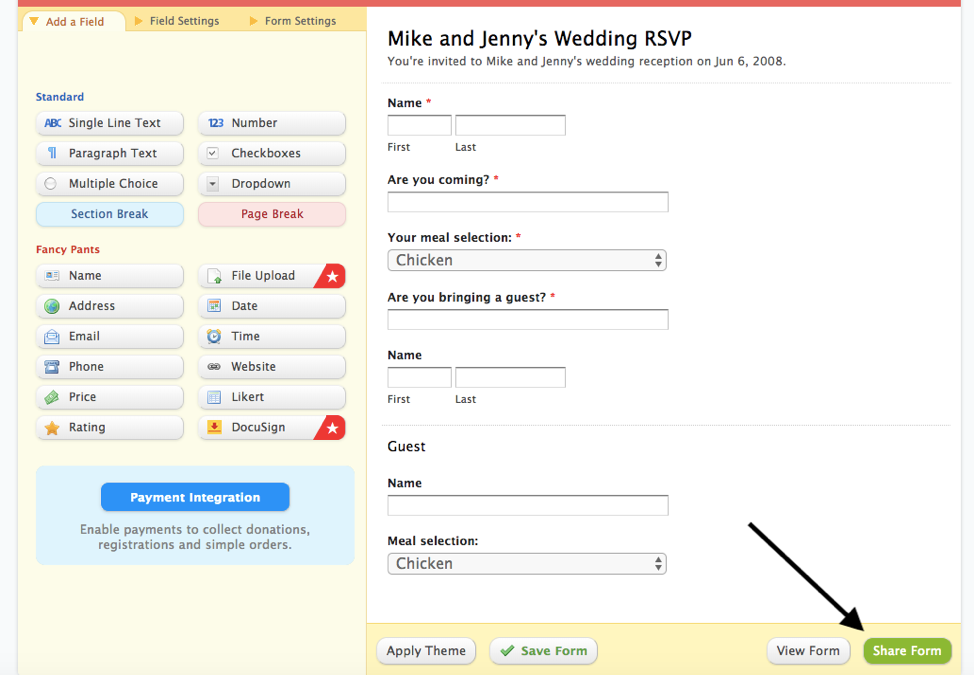The width and height of the screenshot is (974, 675).
Task: Add a Dropdown field from sidebar
Action: [x=272, y=184]
